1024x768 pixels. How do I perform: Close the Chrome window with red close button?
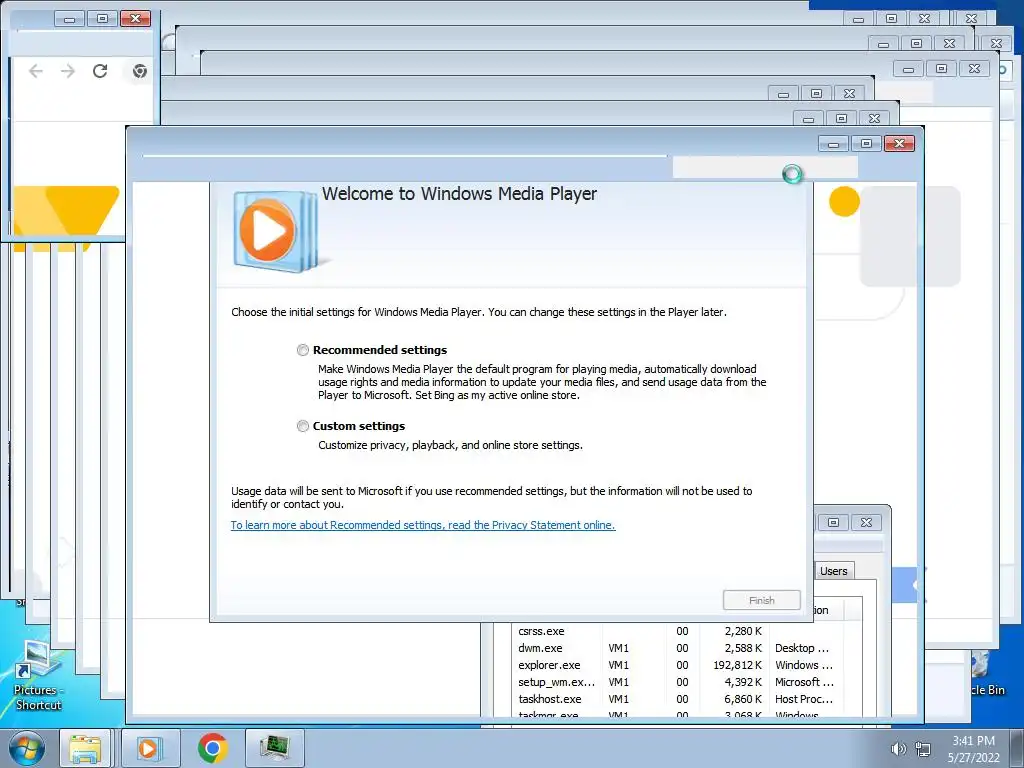135,18
